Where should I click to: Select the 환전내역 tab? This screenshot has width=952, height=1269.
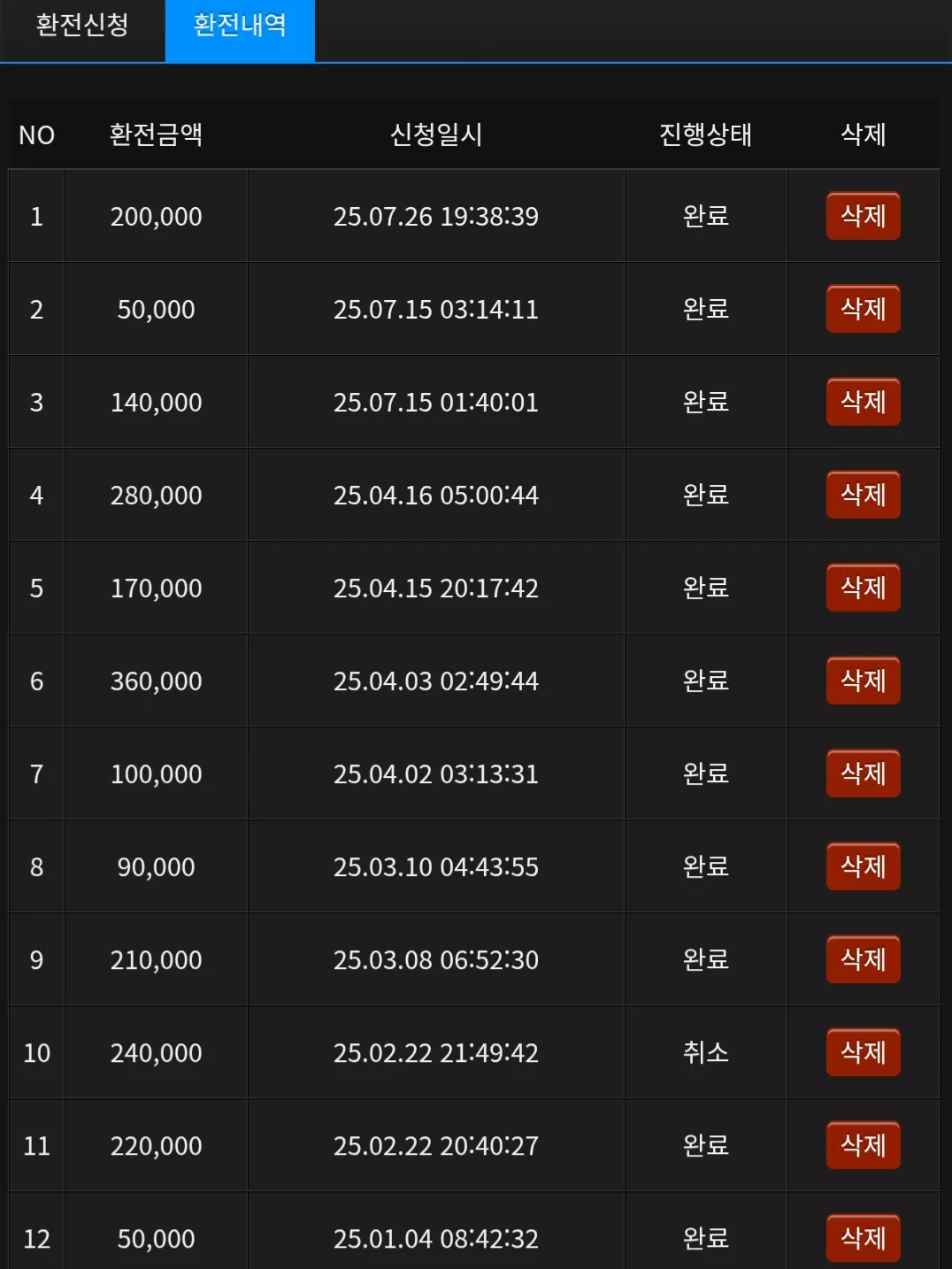pos(240,25)
